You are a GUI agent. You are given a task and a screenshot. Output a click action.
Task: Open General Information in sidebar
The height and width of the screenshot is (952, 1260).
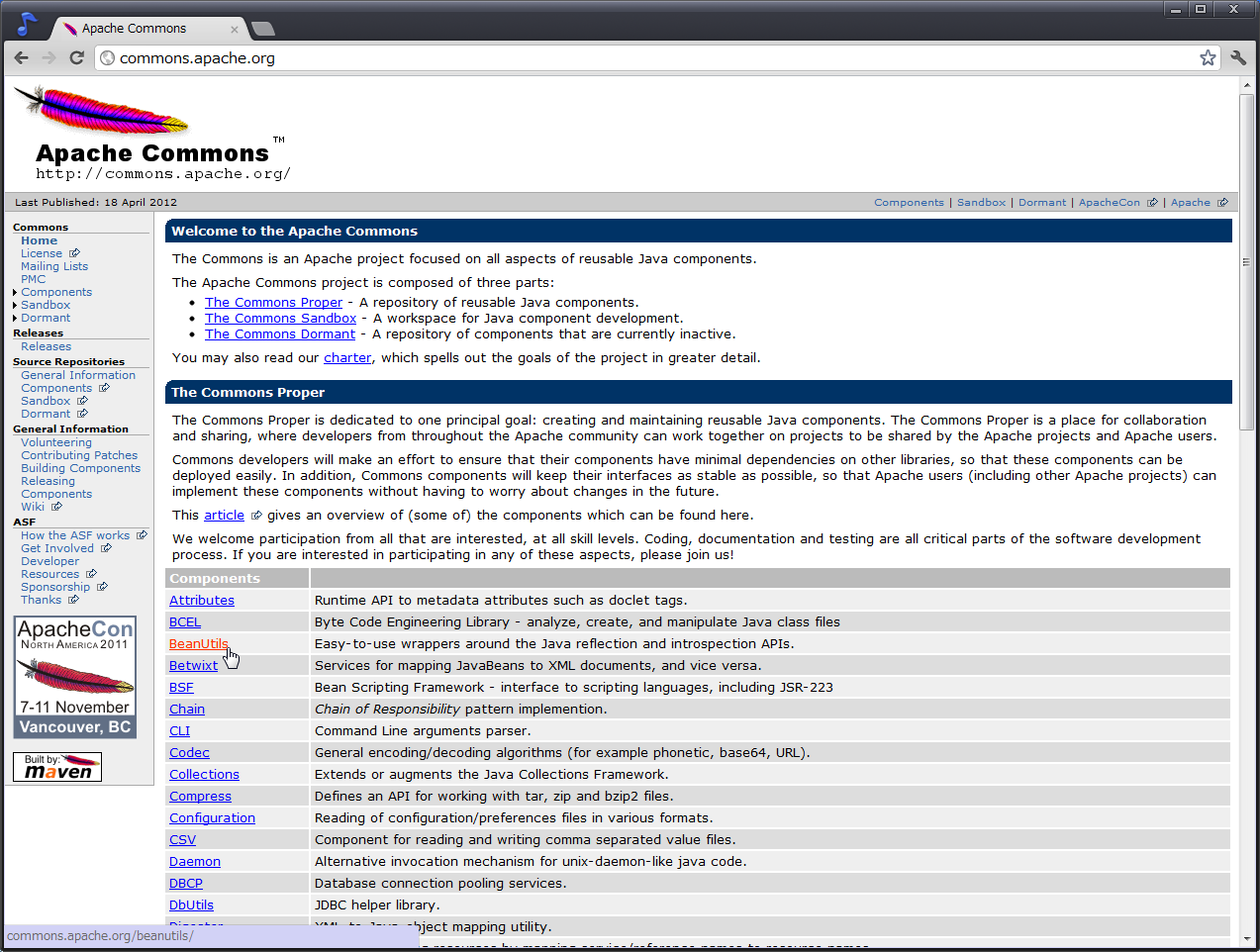[78, 375]
